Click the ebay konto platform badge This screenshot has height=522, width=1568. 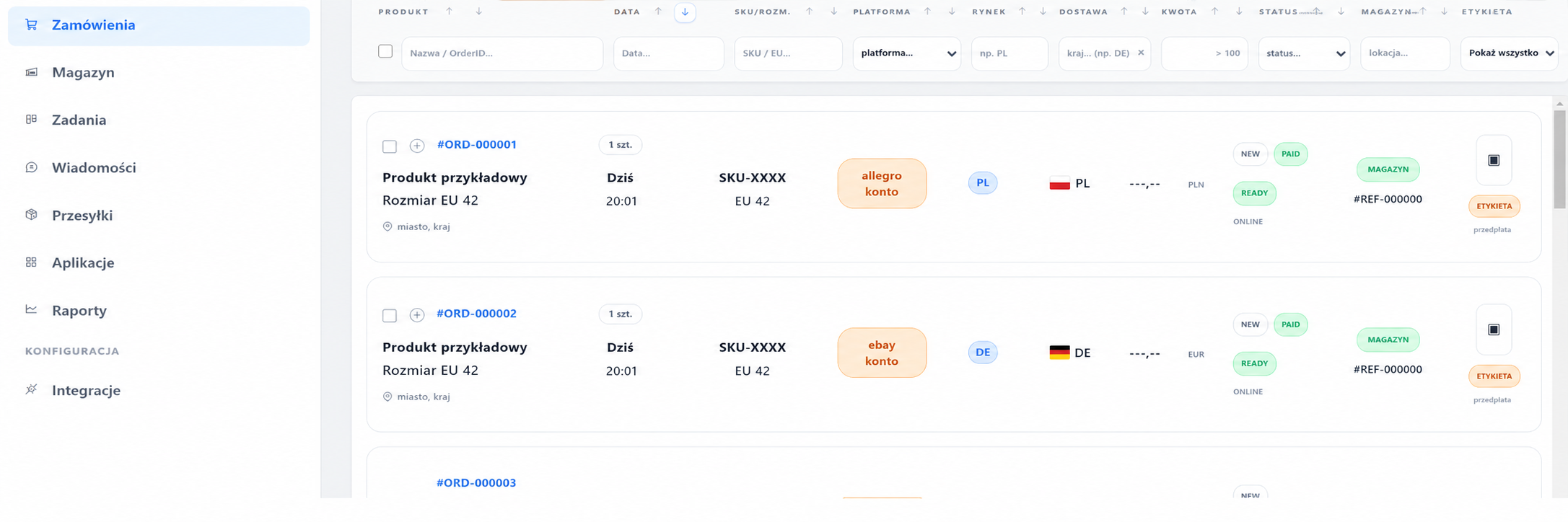tap(882, 353)
